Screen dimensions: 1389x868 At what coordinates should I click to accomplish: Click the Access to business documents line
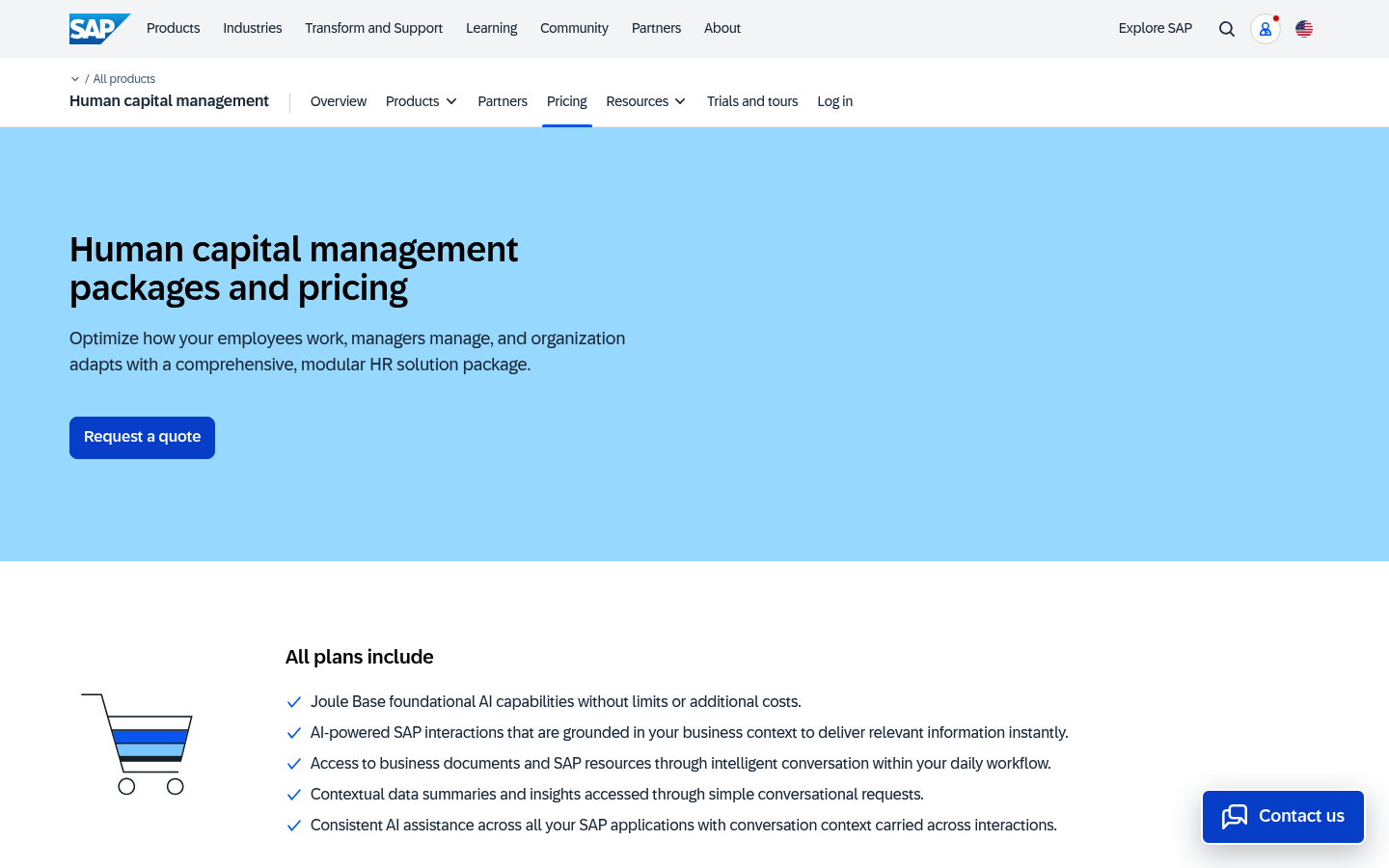[681, 764]
